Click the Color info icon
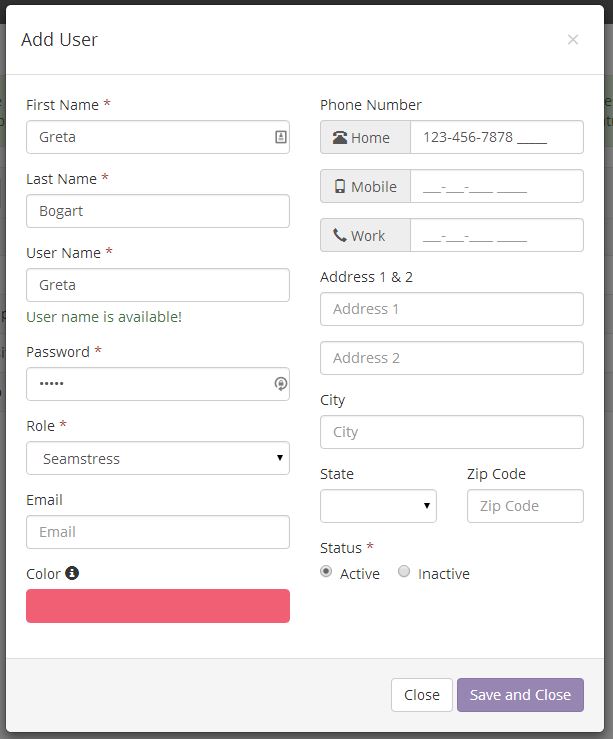613x739 pixels. point(72,573)
